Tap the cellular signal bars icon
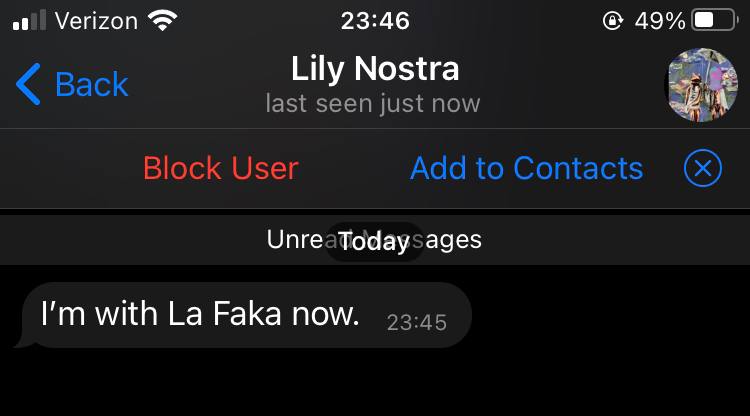This screenshot has height=416, width=750. tap(30, 21)
